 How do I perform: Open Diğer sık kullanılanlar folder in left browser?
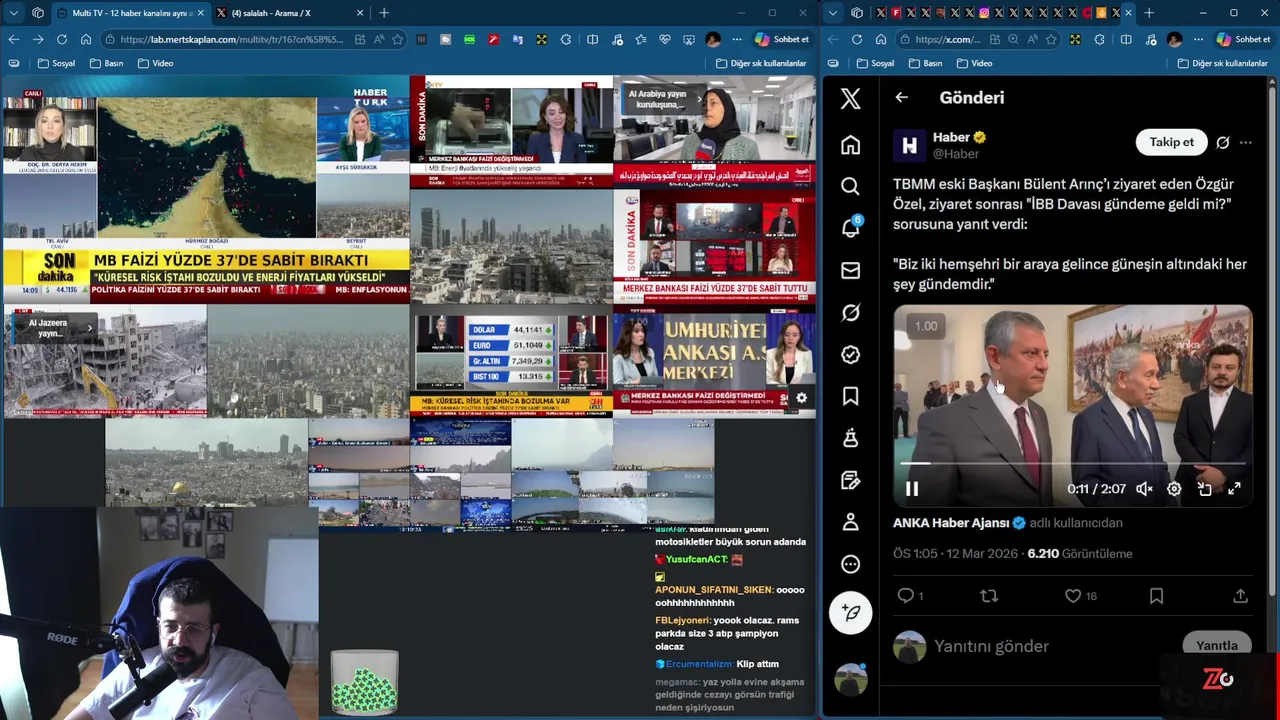coord(761,63)
